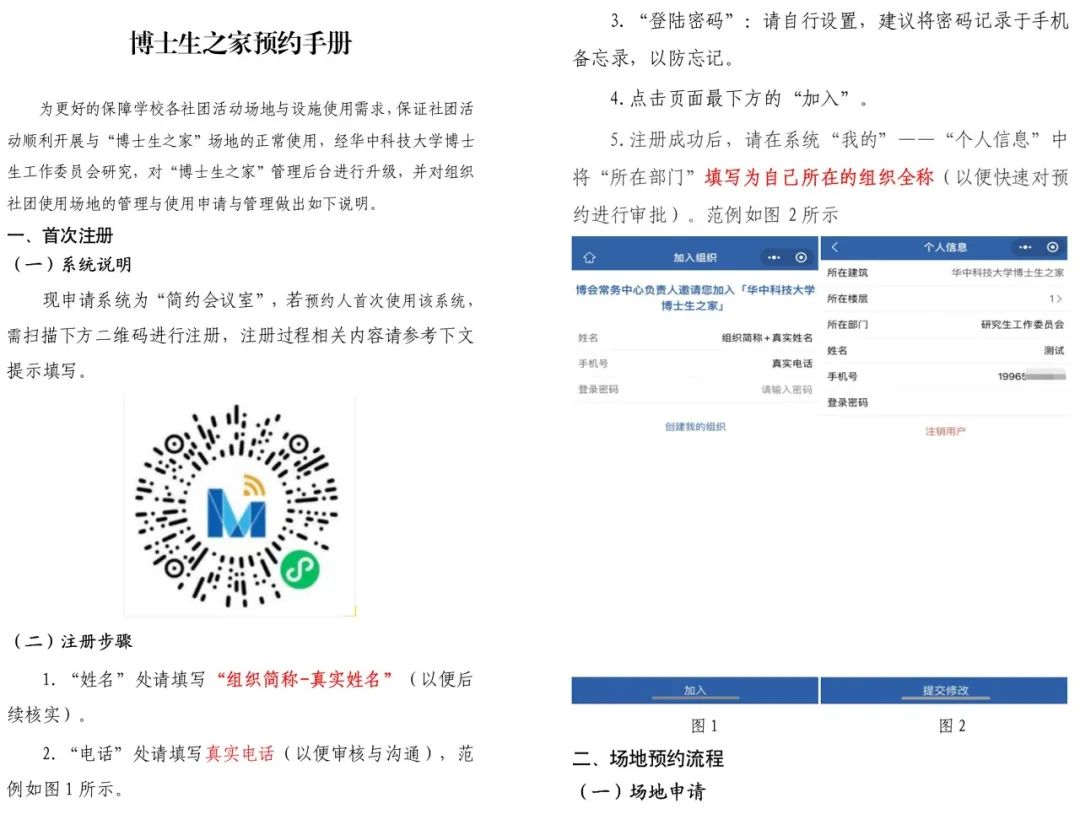
Task: Open the three-dots menu in 个人信息 header
Action: tap(1025, 247)
